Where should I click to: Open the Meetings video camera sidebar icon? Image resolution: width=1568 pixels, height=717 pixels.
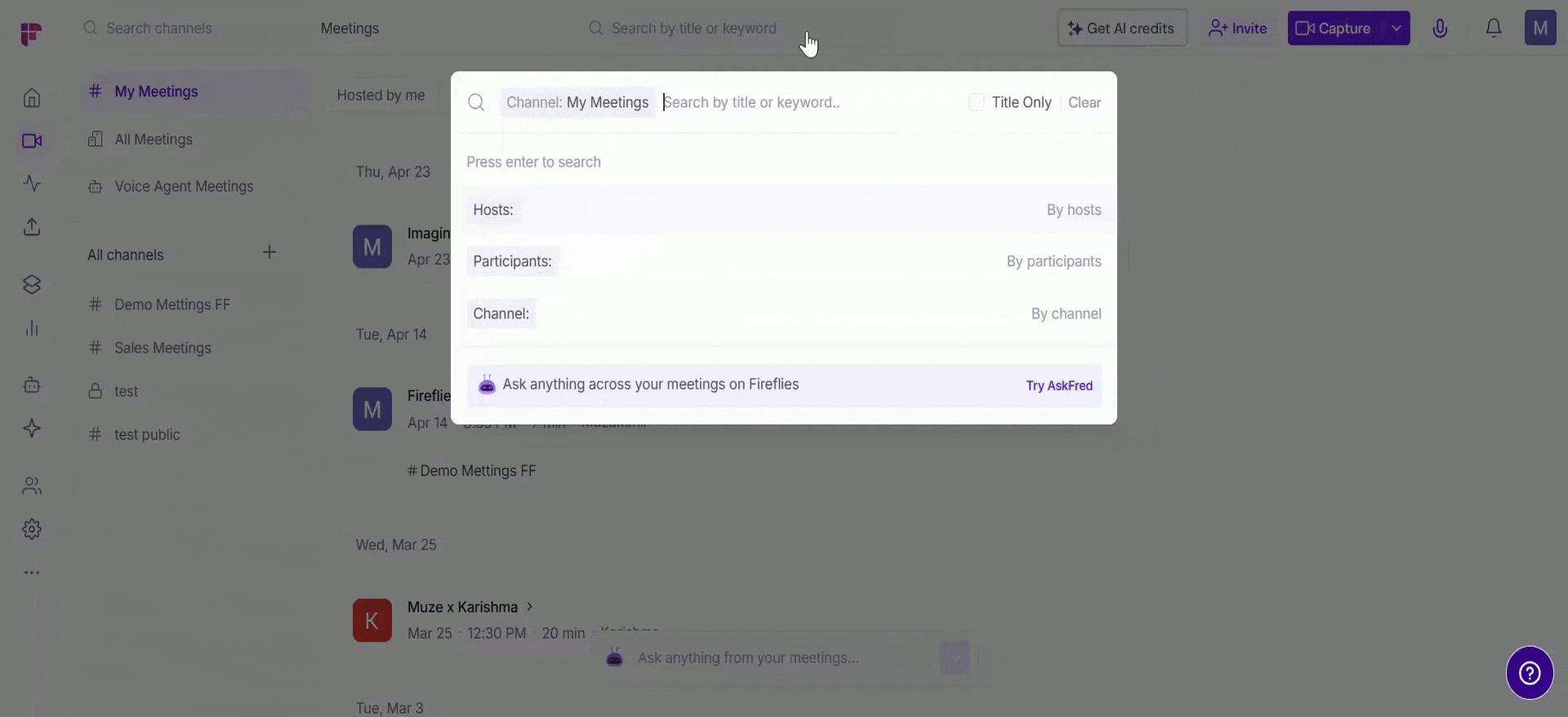32,141
